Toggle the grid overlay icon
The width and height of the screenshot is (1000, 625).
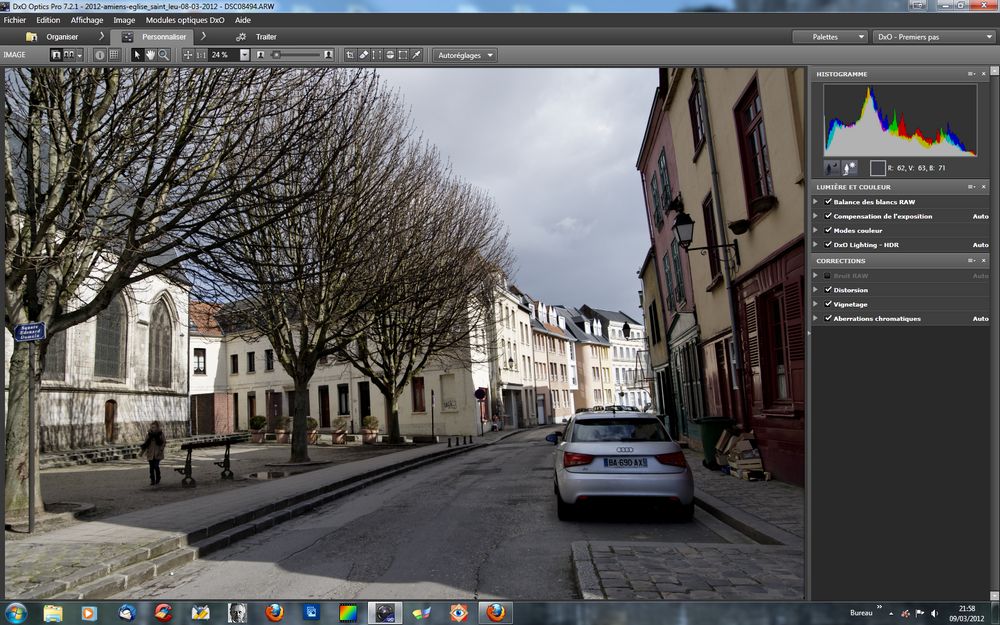pos(114,55)
